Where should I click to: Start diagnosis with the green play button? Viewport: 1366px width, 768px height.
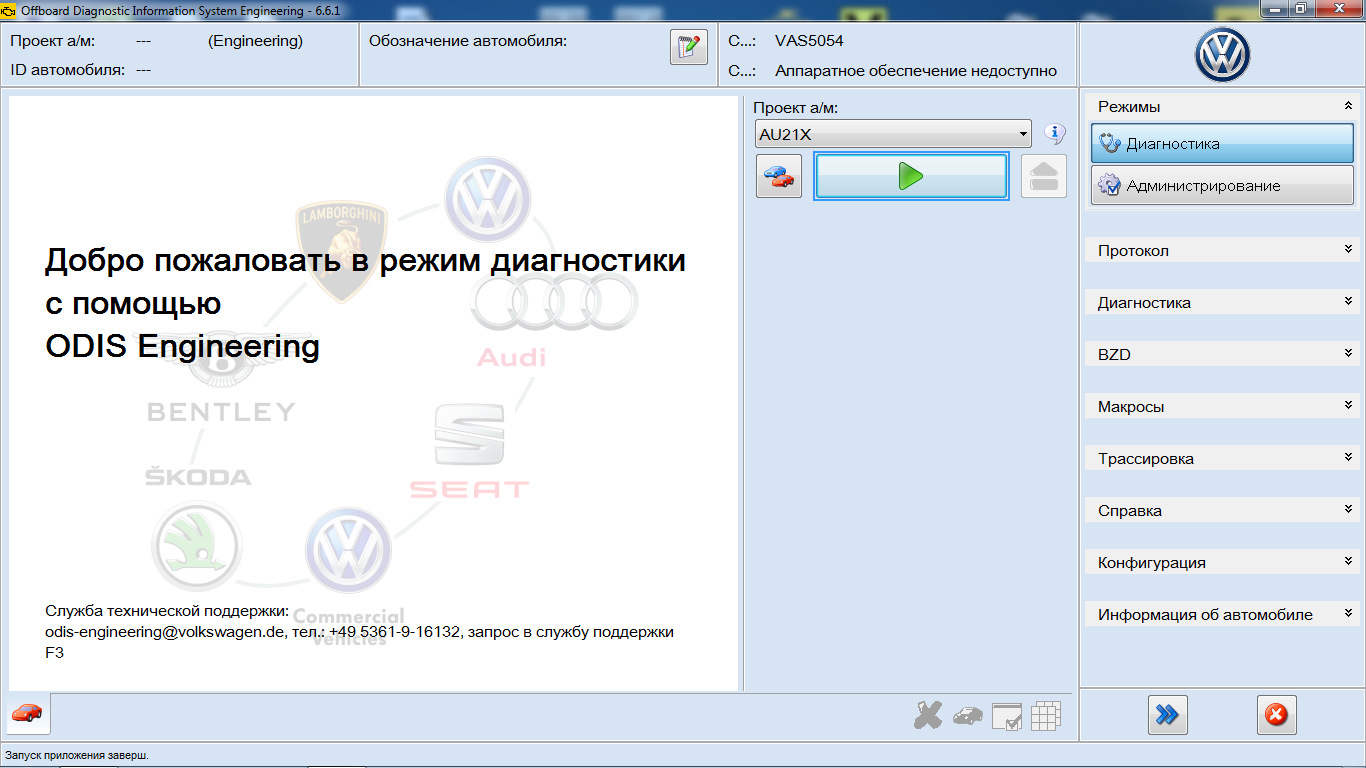coord(910,176)
